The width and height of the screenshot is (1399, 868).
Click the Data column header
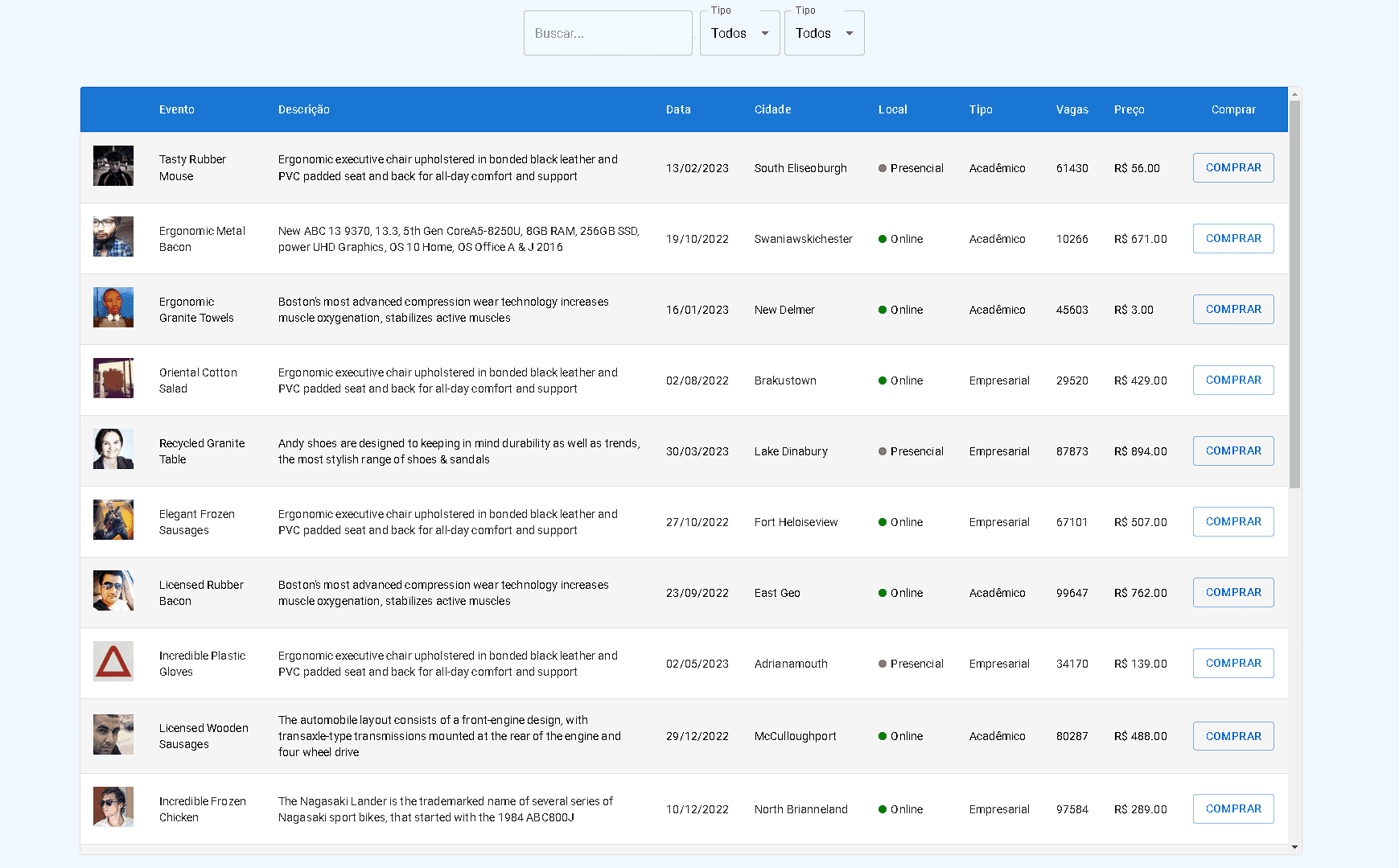(x=678, y=109)
